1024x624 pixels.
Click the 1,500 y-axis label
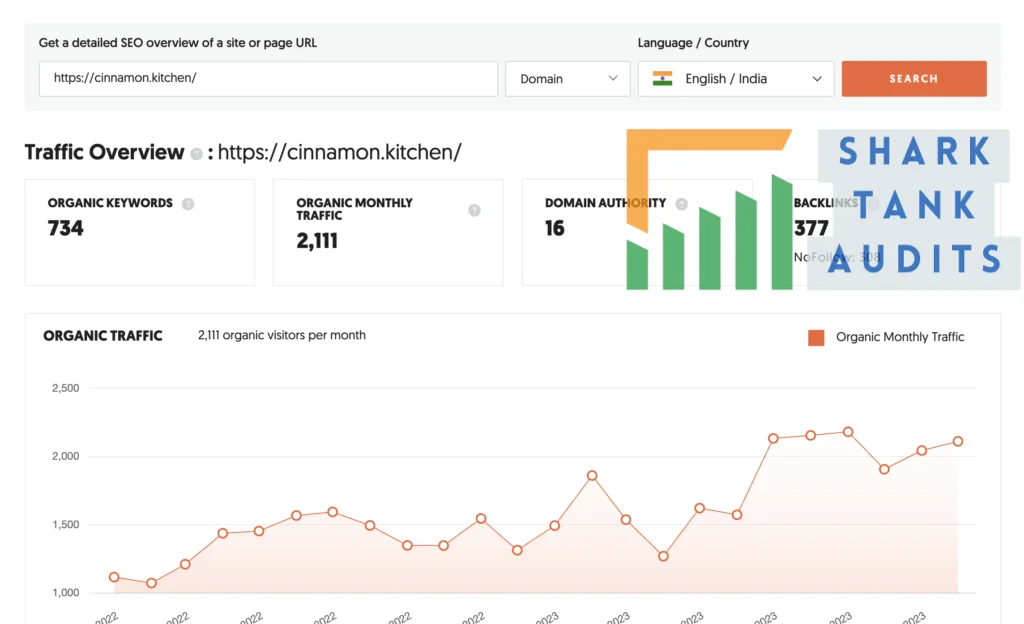(65, 524)
